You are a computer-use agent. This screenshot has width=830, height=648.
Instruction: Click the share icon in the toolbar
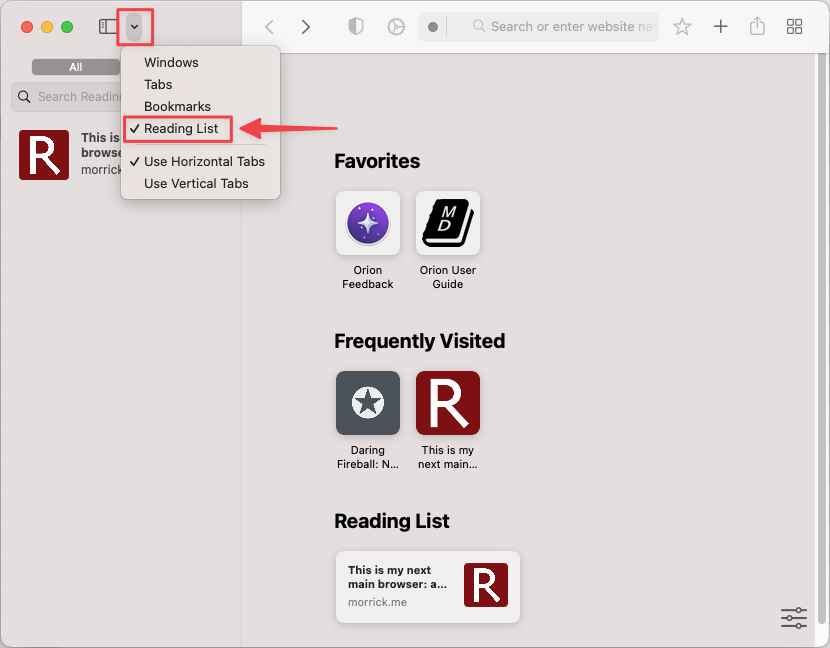click(757, 26)
